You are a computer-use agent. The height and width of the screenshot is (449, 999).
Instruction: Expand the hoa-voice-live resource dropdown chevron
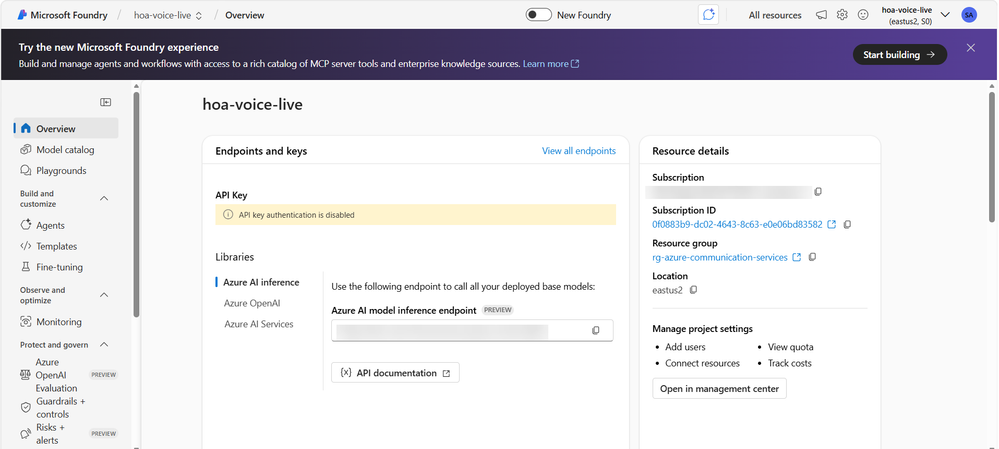click(945, 15)
